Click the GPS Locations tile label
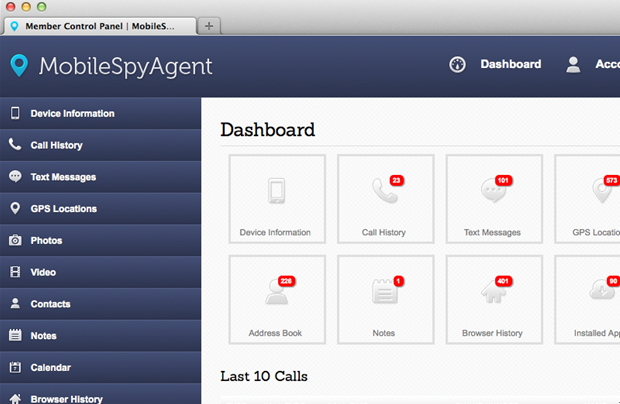 (x=596, y=232)
